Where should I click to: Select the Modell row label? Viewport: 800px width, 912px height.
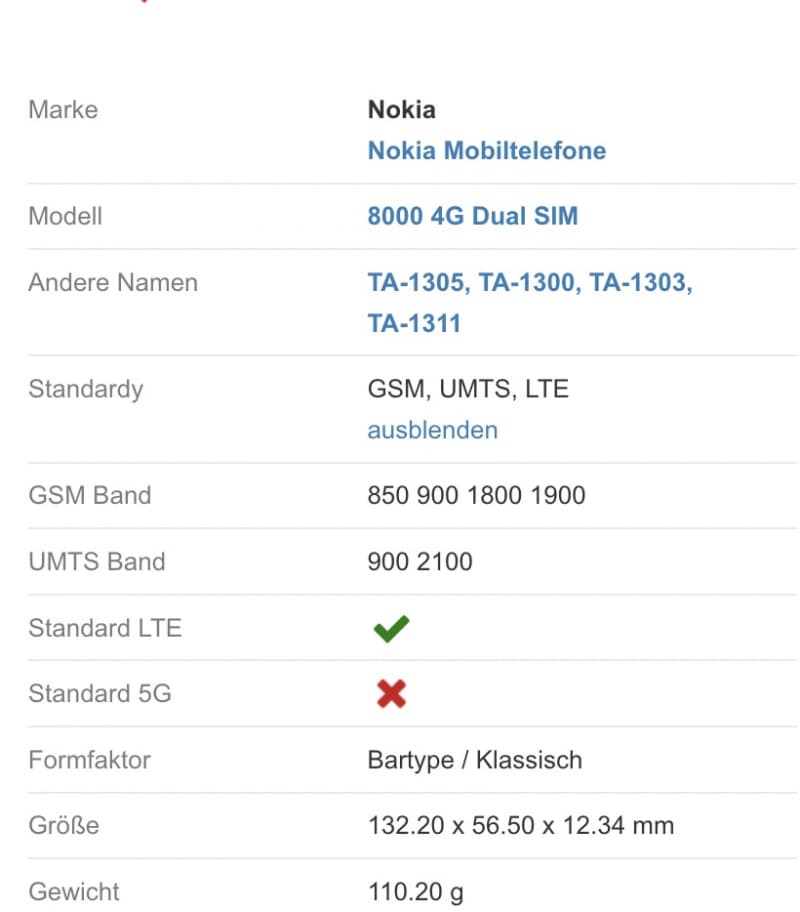tap(65, 216)
